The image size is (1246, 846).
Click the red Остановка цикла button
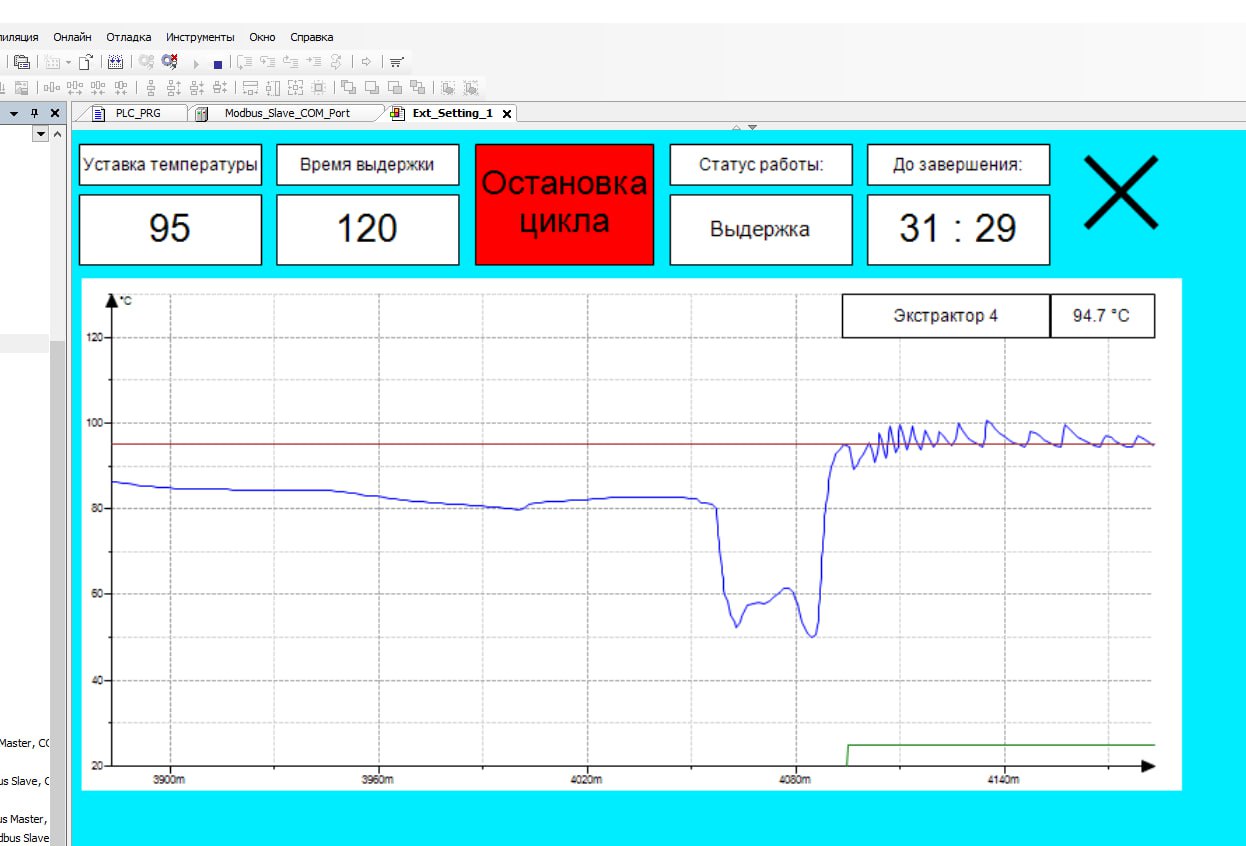(x=564, y=204)
